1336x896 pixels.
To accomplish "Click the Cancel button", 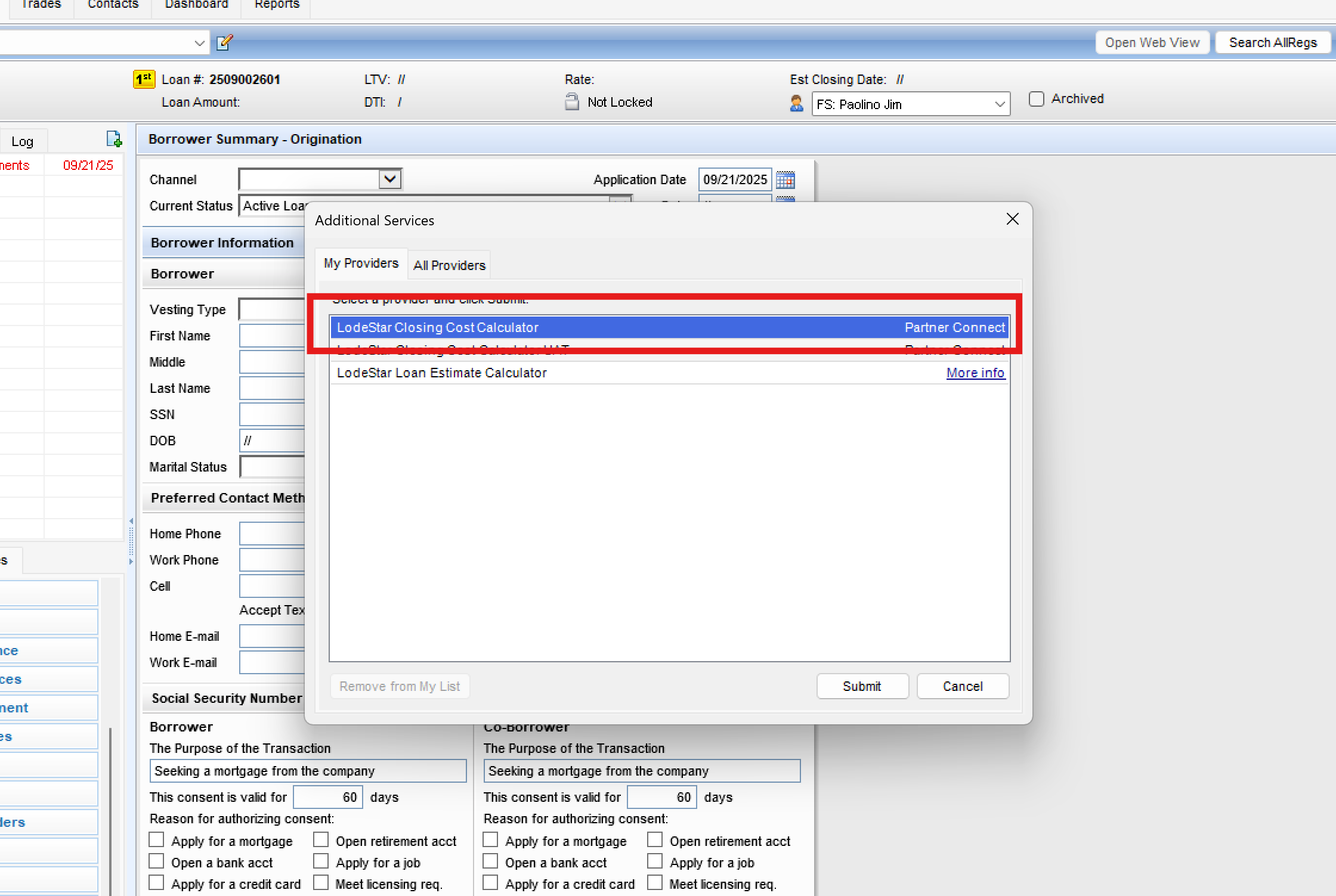I will tap(963, 686).
